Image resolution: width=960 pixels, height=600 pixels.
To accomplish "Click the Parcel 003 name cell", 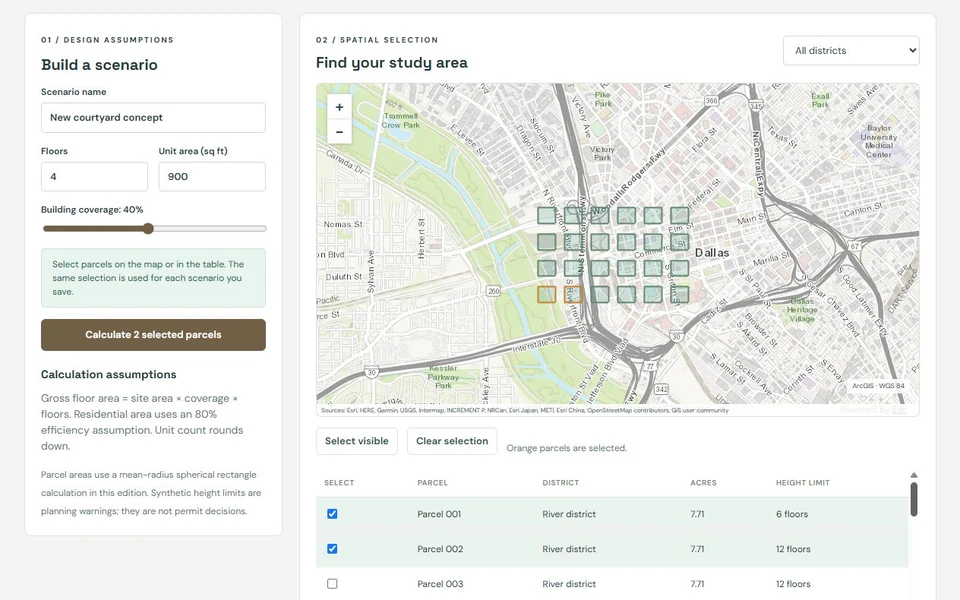I will pos(440,583).
